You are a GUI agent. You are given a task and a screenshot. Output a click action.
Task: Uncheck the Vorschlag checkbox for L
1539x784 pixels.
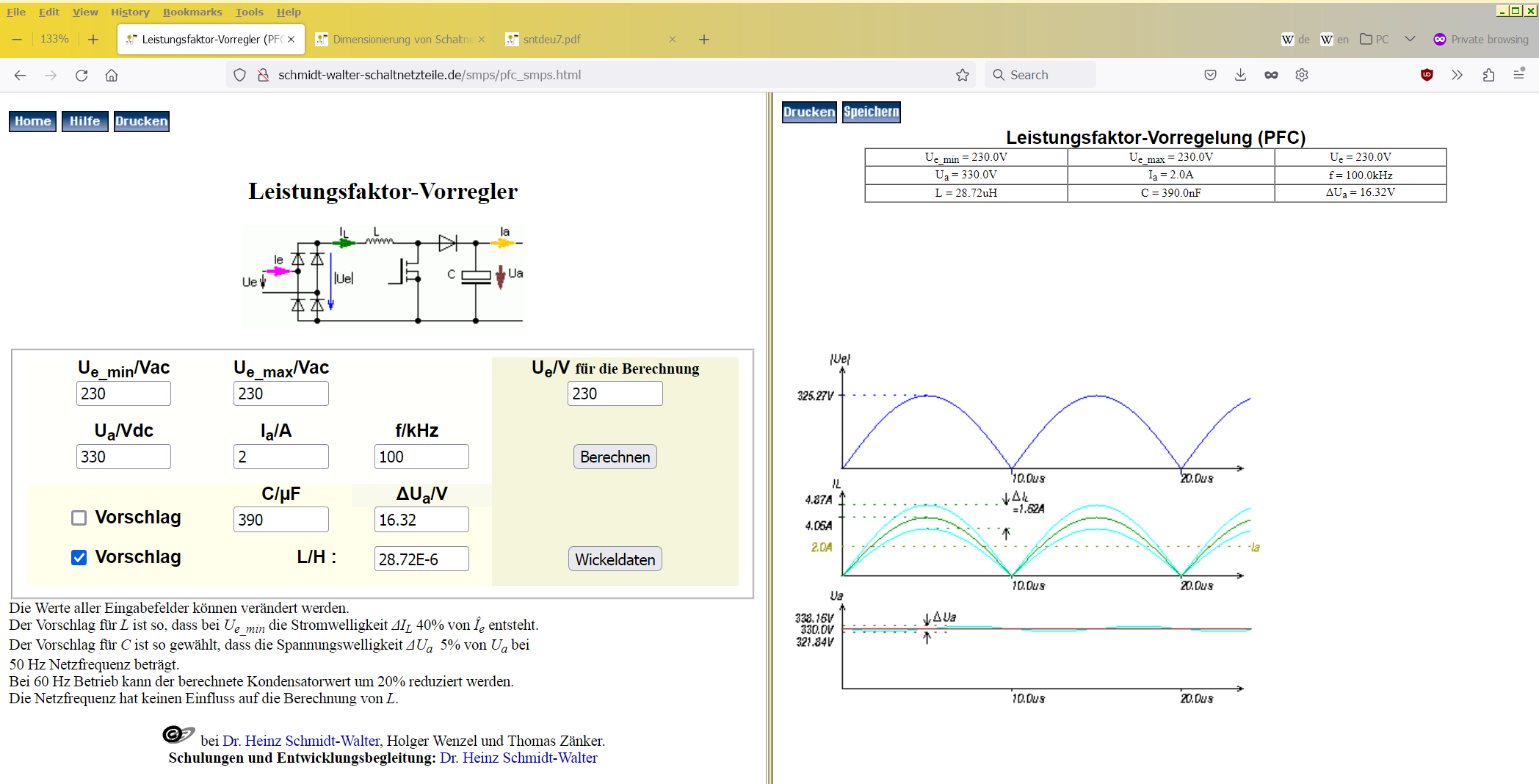pyautogui.click(x=79, y=557)
